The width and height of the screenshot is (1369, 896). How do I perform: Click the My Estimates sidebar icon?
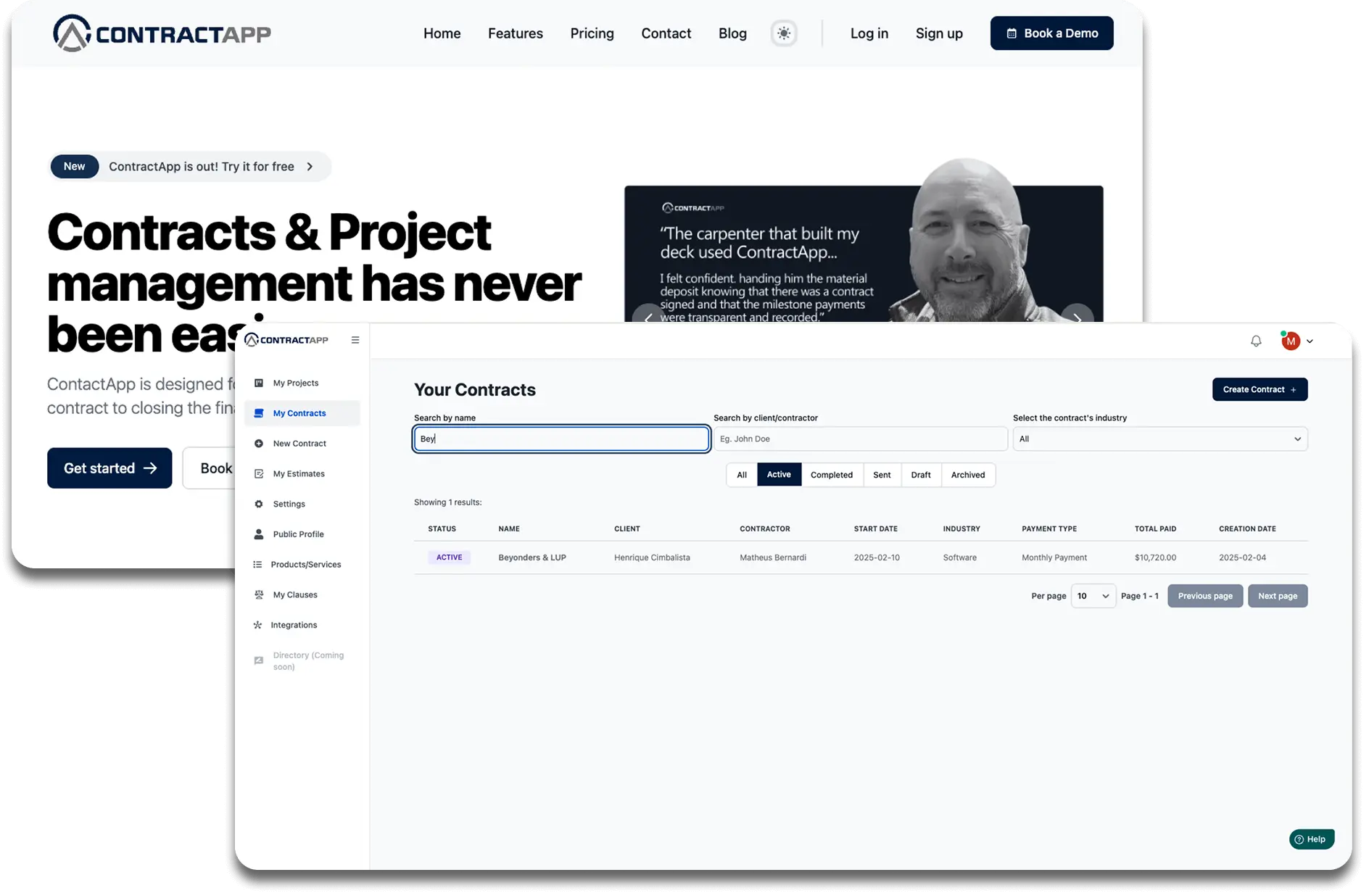pyautogui.click(x=259, y=474)
